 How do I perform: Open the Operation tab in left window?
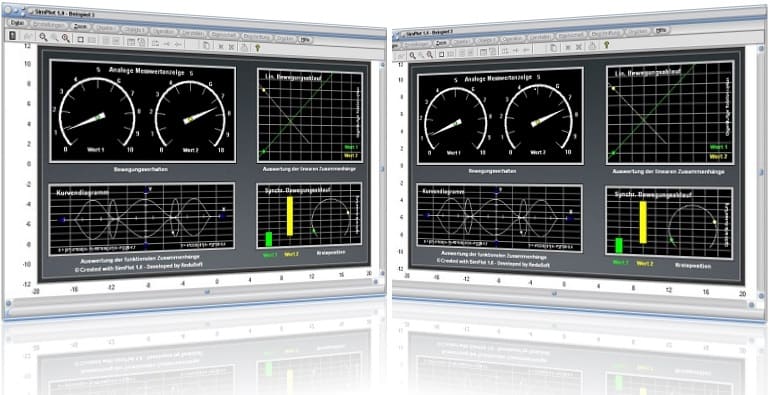coord(165,32)
